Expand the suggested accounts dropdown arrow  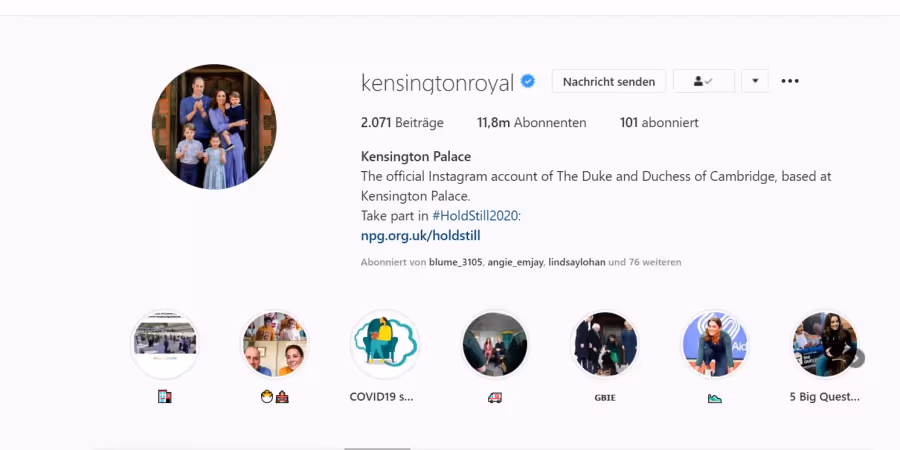[755, 81]
